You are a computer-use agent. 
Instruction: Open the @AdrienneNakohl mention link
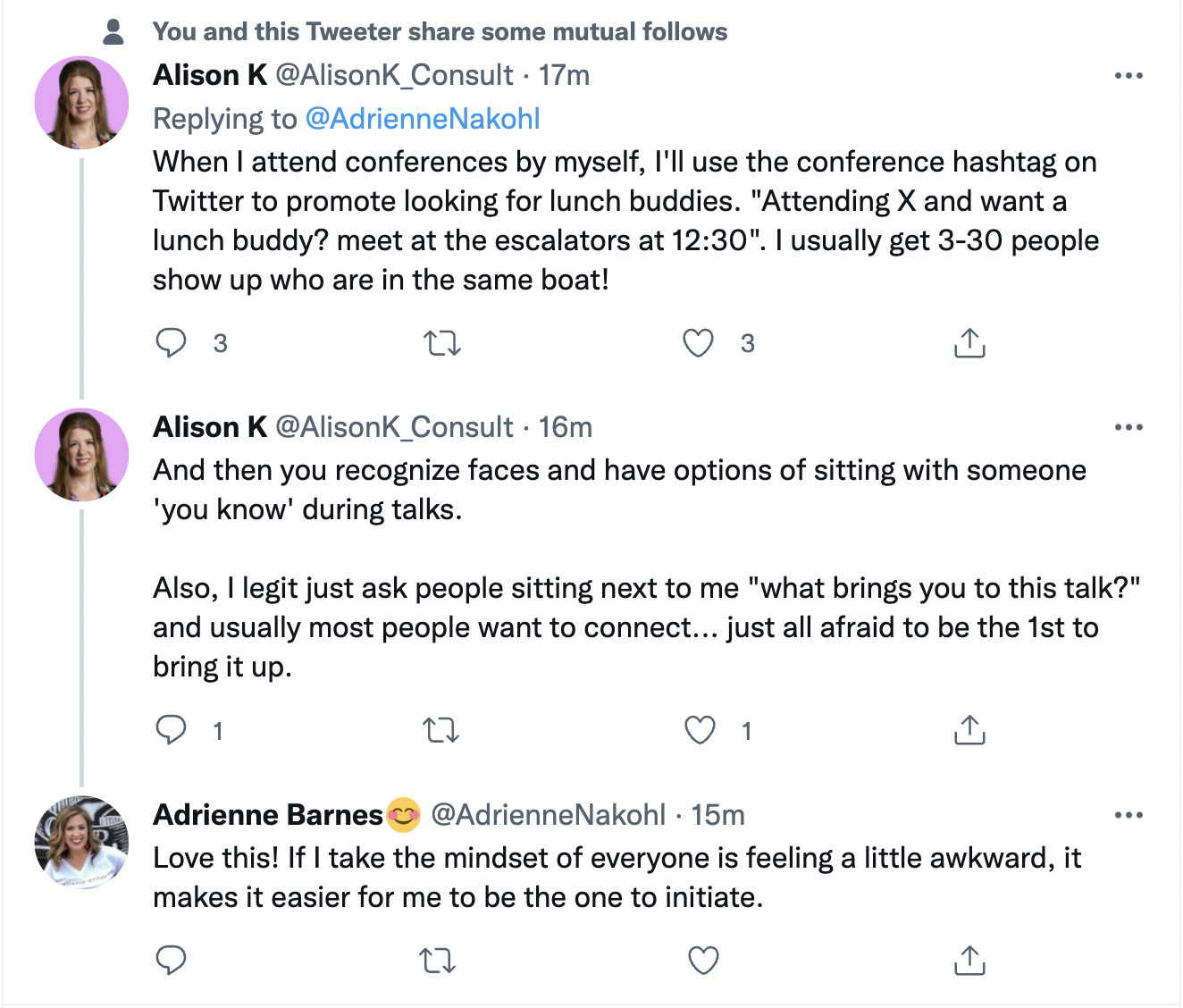click(x=423, y=119)
